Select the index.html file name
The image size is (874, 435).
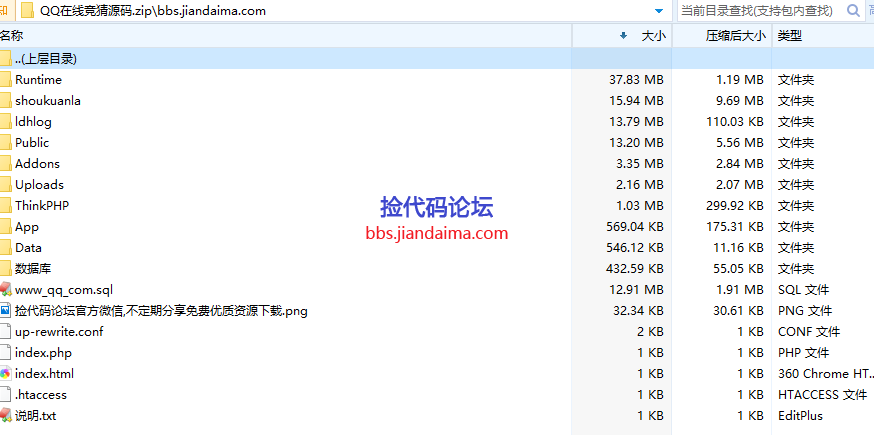pyautogui.click(x=45, y=374)
